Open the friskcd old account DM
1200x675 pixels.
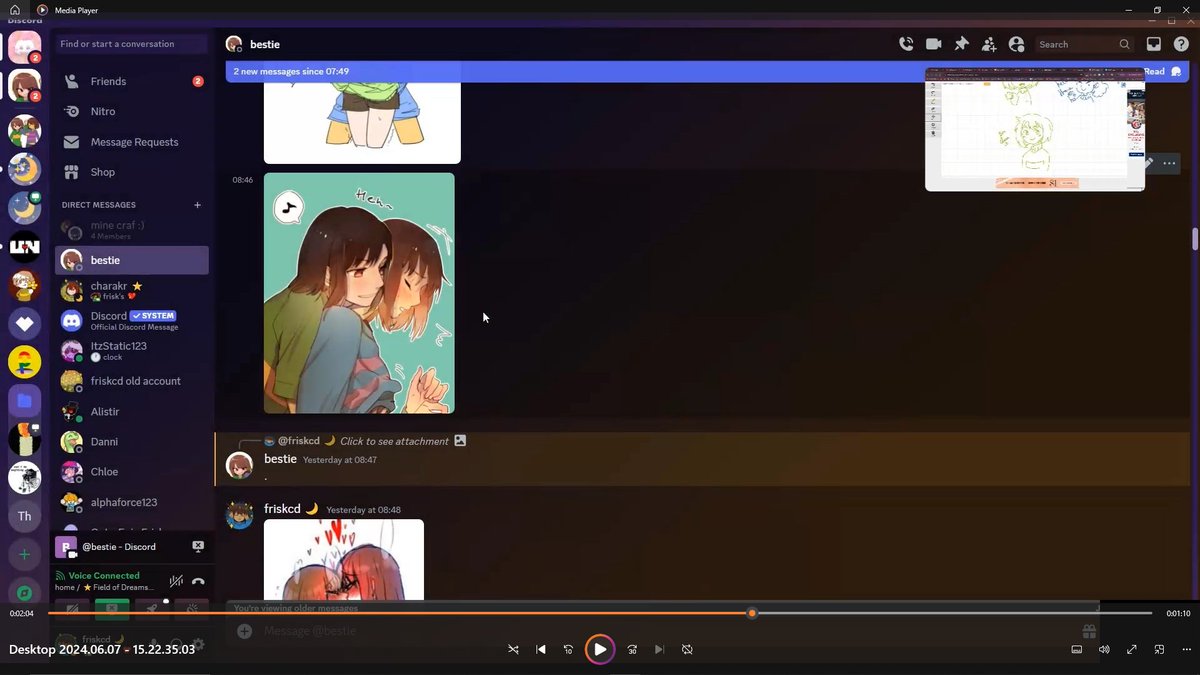tap(132, 381)
